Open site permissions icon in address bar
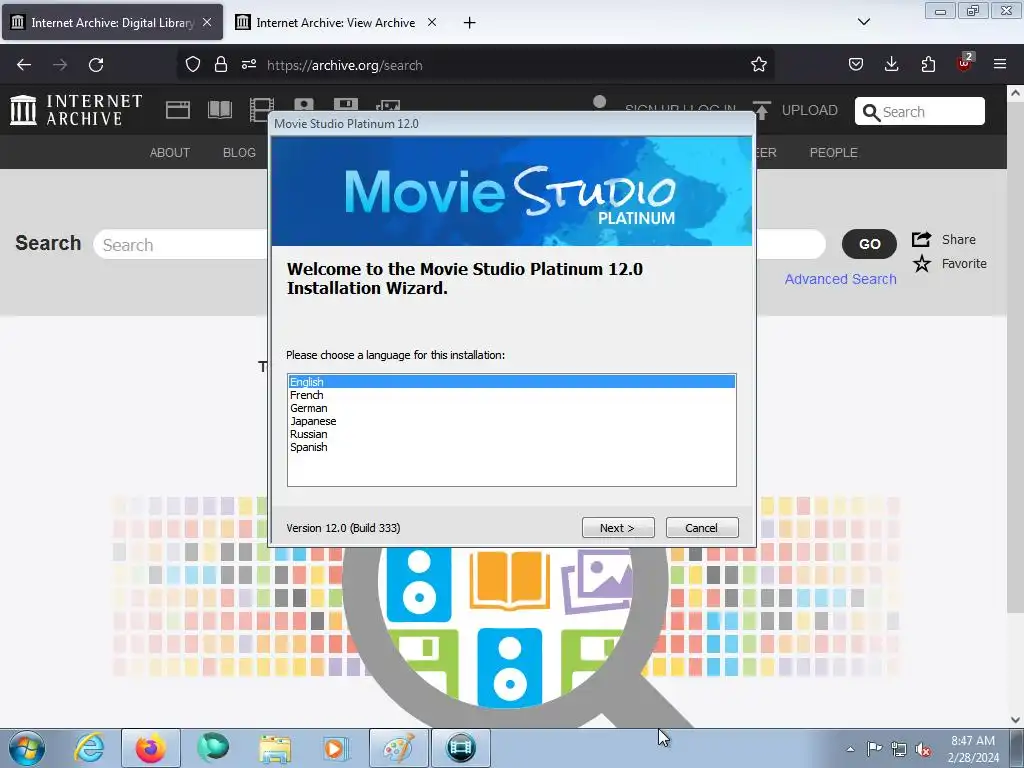This screenshot has width=1024, height=768. (x=249, y=65)
